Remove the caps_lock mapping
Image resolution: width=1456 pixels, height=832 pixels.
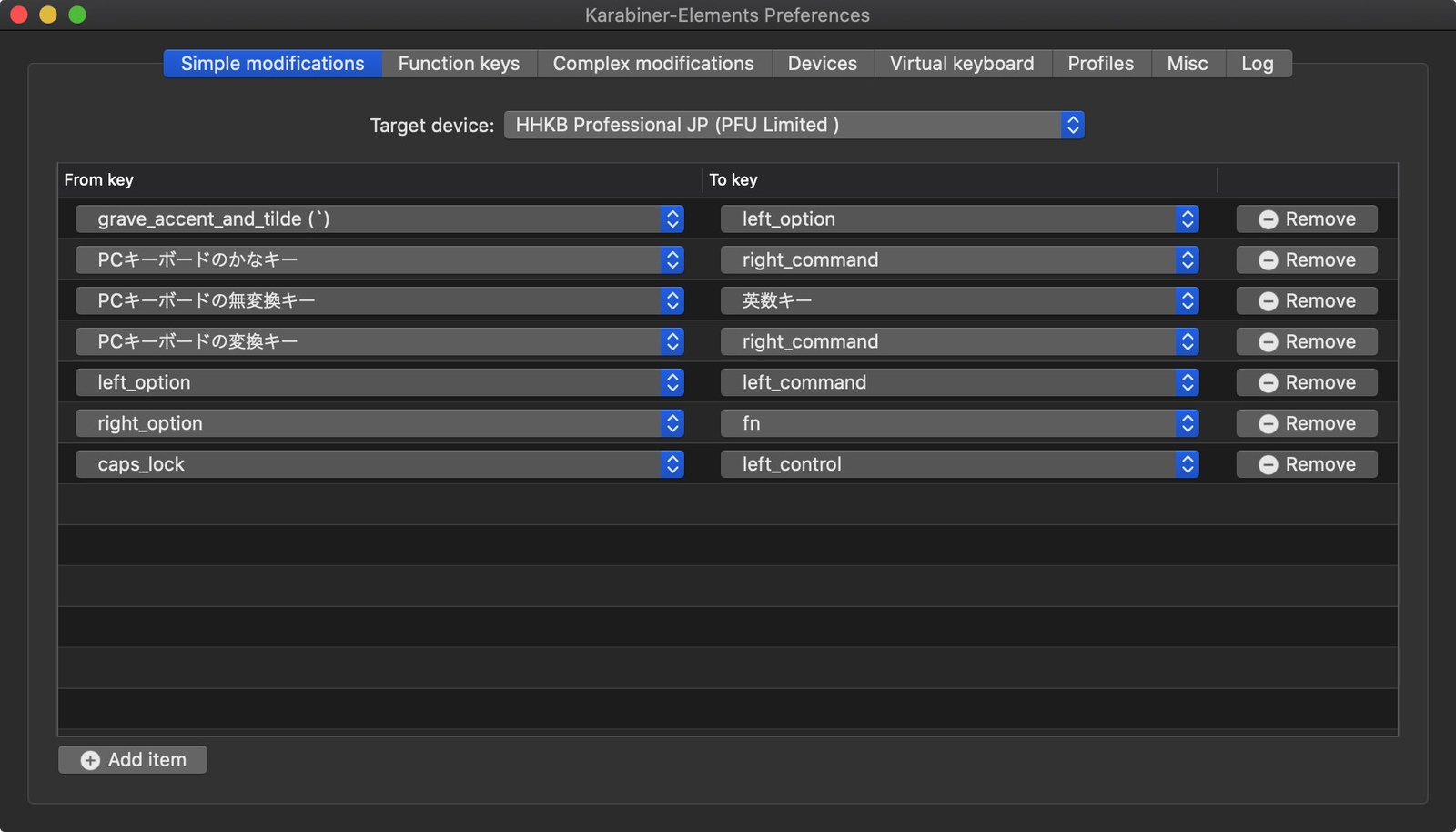pos(1307,464)
